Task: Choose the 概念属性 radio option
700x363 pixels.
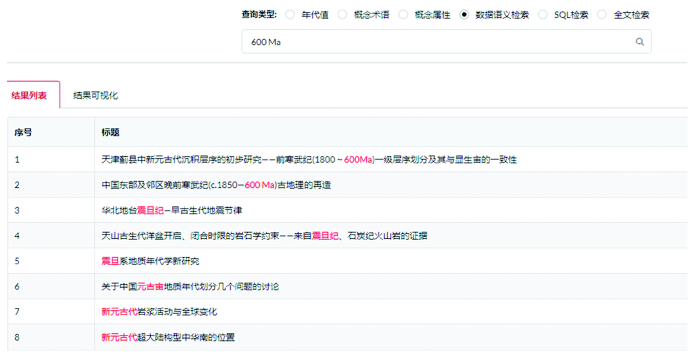Action: pyautogui.click(x=403, y=15)
